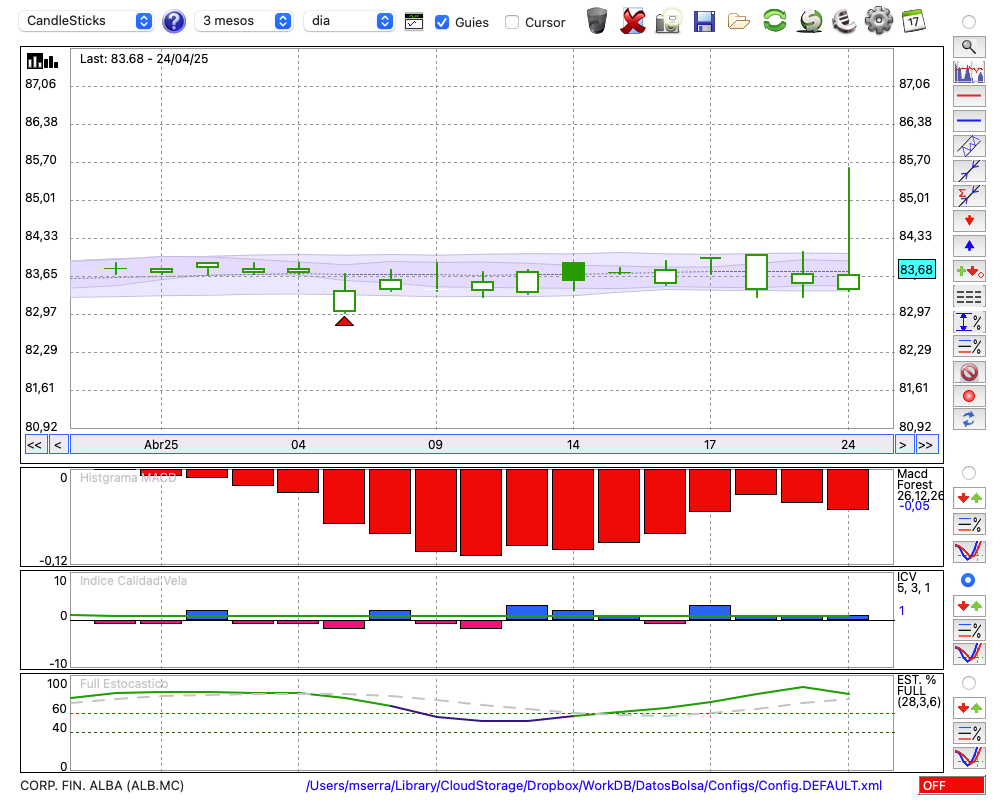The height and width of the screenshot is (800, 1000).
Task: Click red/green arrows button in Estocastico panel
Action: pyautogui.click(x=969, y=708)
